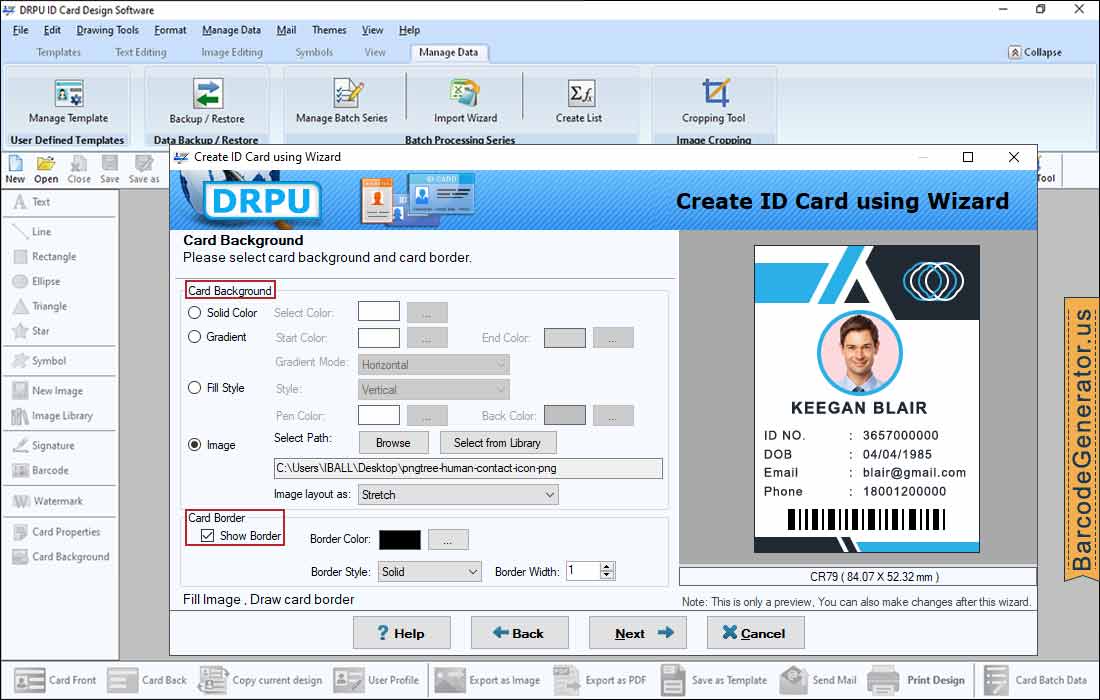
Task: Open the Themes menu
Action: click(x=329, y=30)
